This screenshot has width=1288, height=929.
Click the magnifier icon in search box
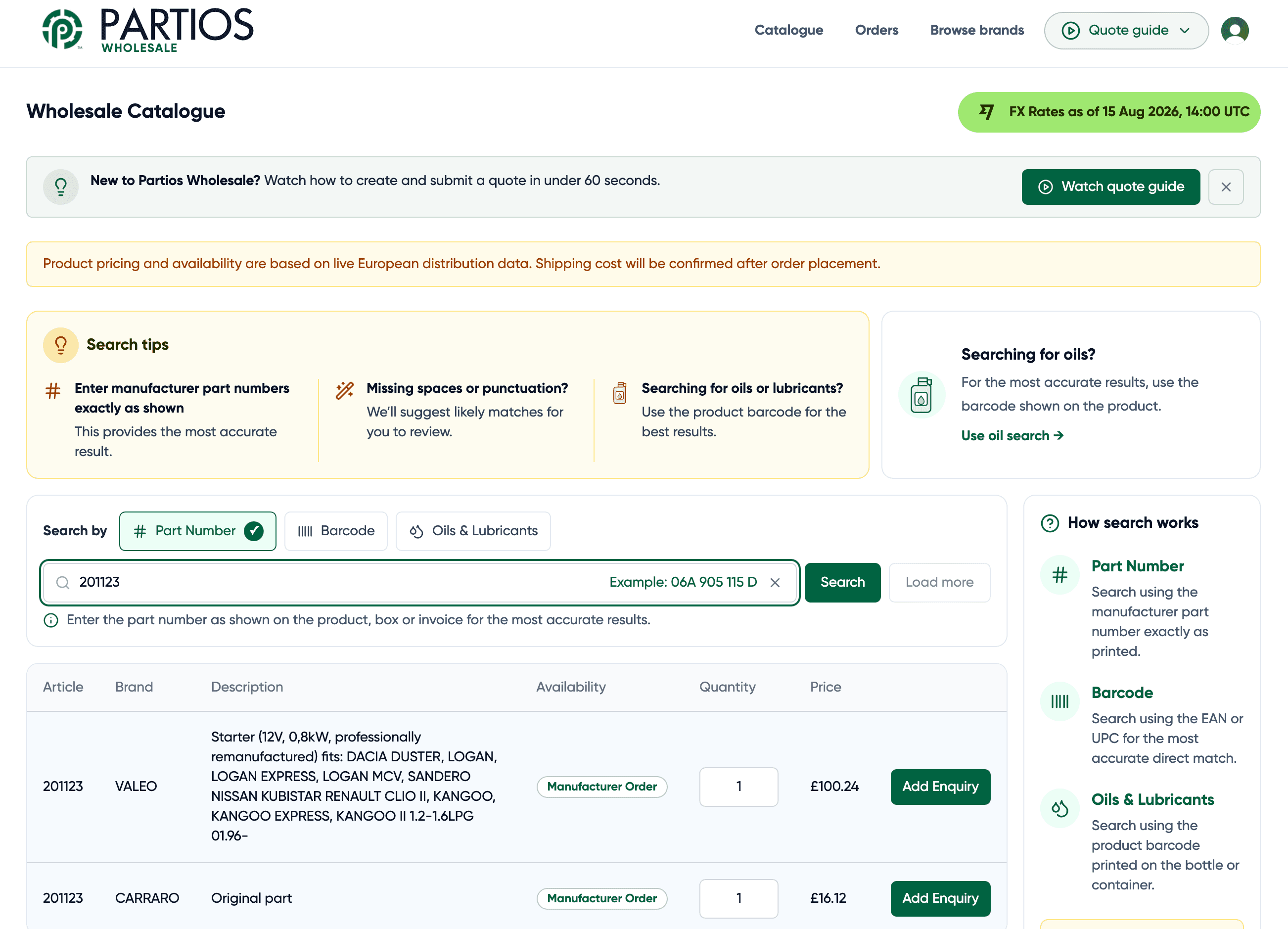[62, 583]
